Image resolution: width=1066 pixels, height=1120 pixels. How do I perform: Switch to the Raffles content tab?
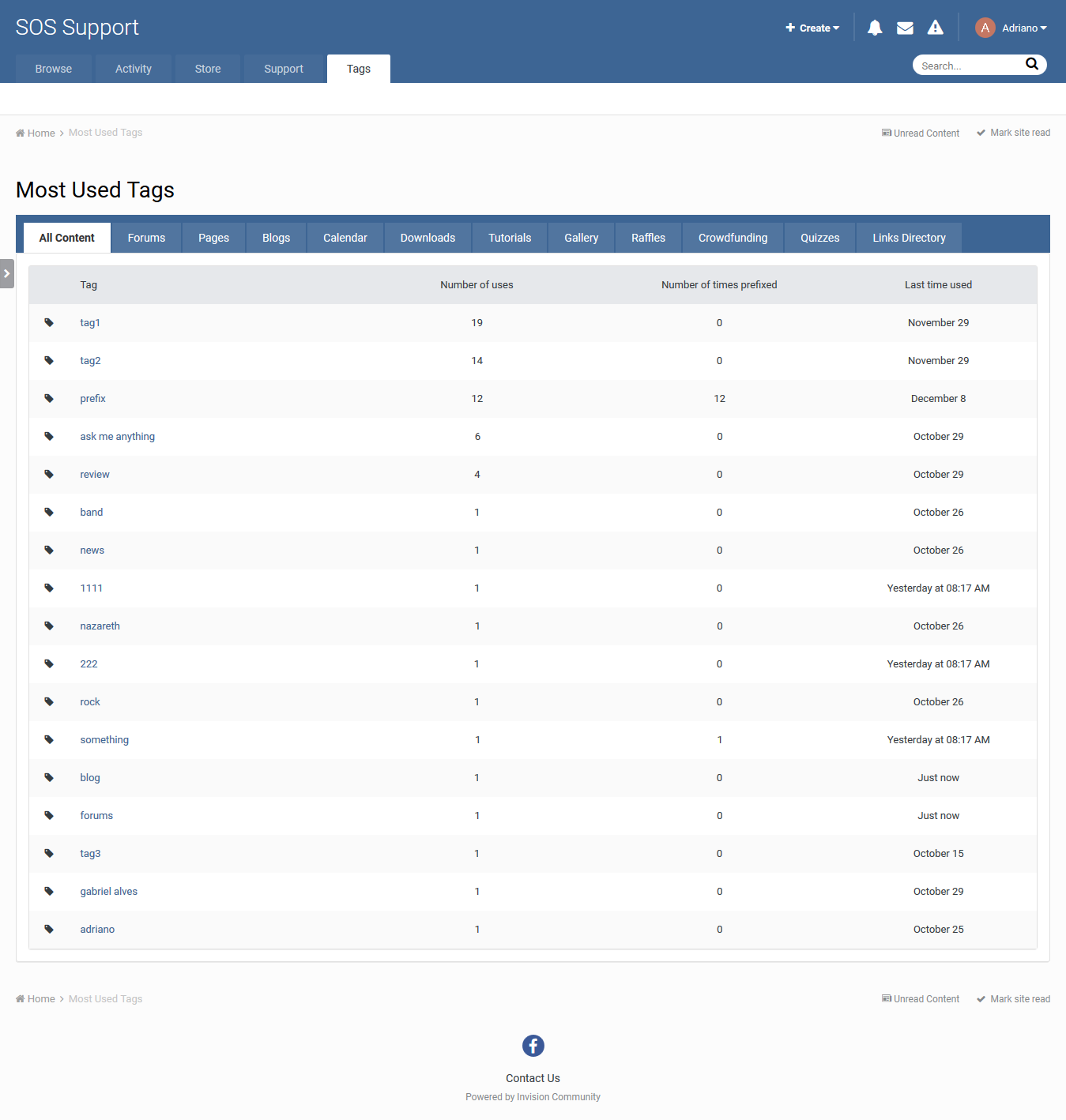click(x=648, y=238)
